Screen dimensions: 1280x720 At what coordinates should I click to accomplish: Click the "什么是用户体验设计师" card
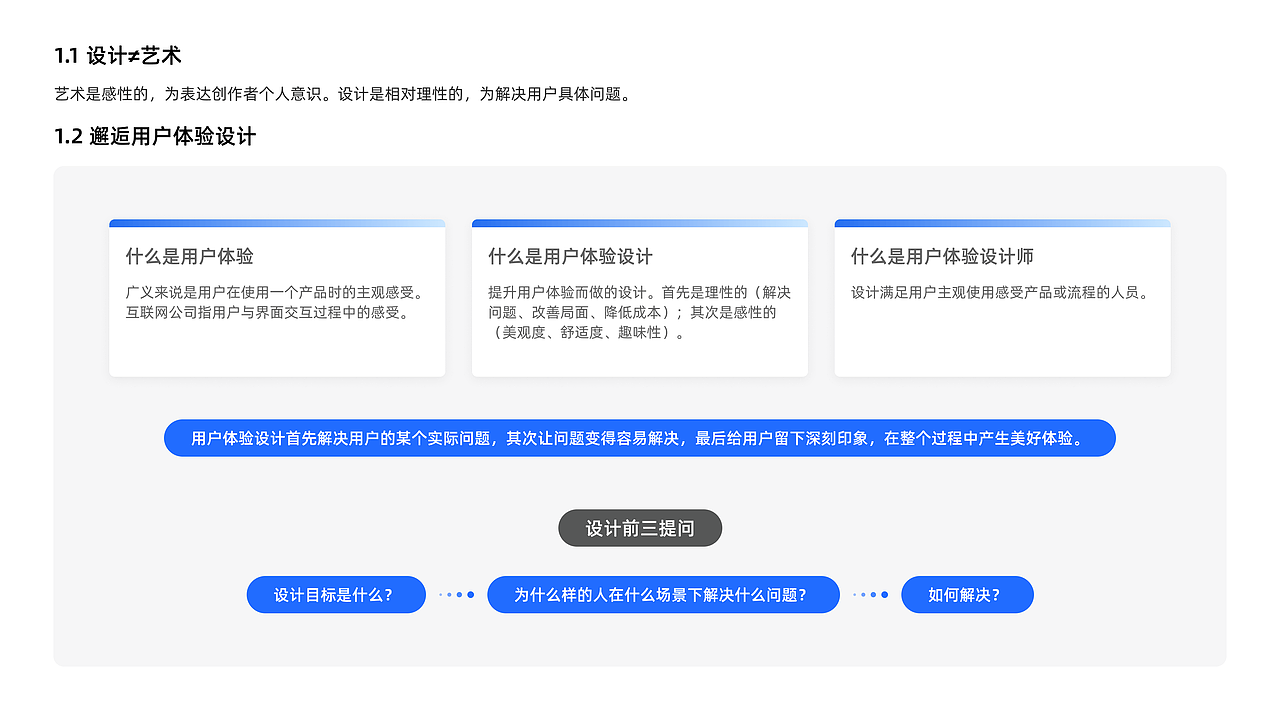pyautogui.click(x=1002, y=300)
